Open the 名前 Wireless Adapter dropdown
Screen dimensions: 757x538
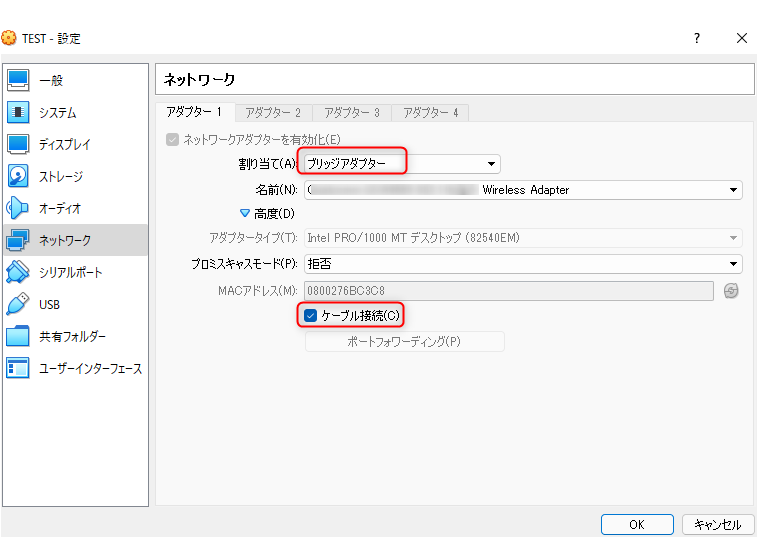tap(523, 190)
